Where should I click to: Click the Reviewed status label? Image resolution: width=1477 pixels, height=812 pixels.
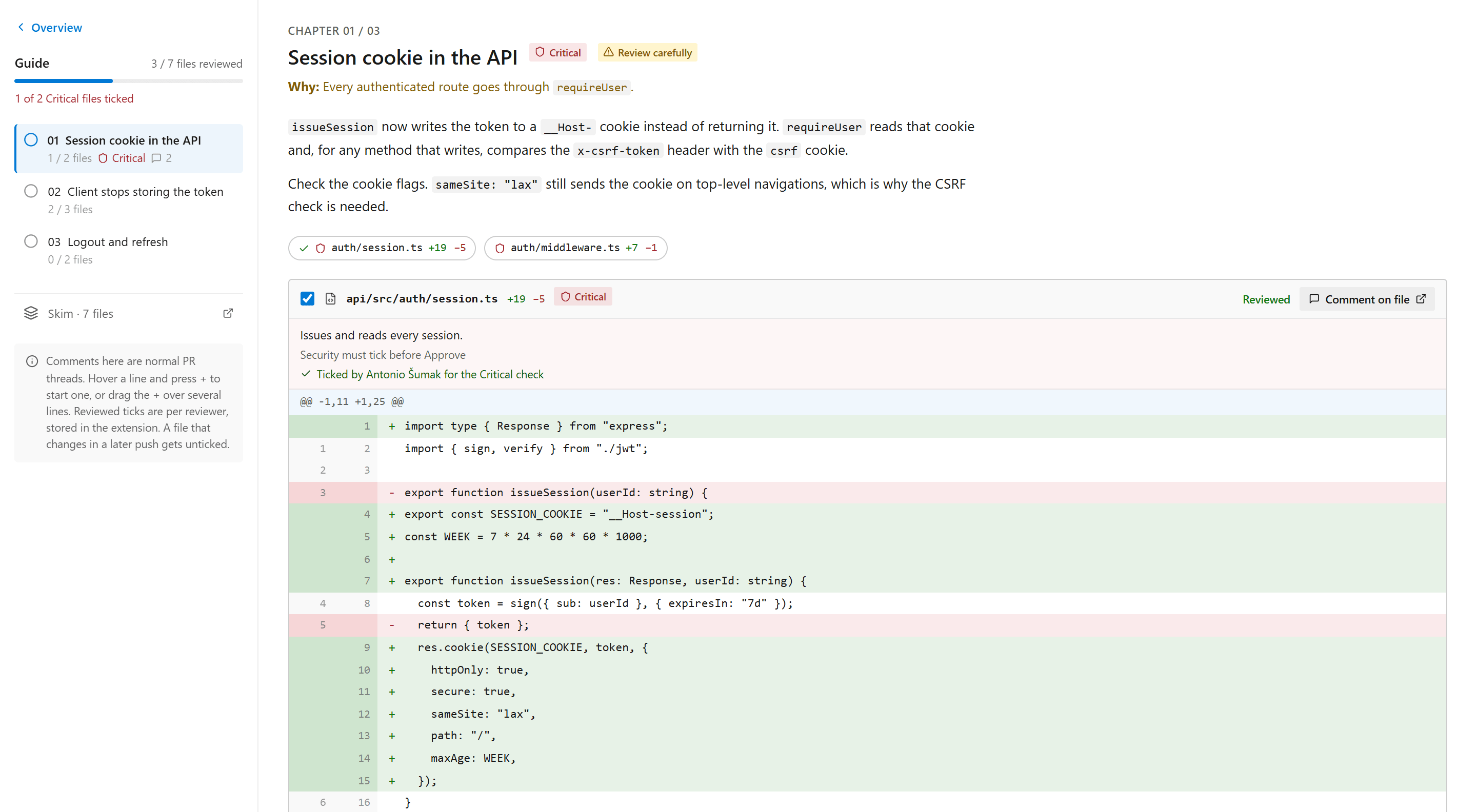point(1266,299)
